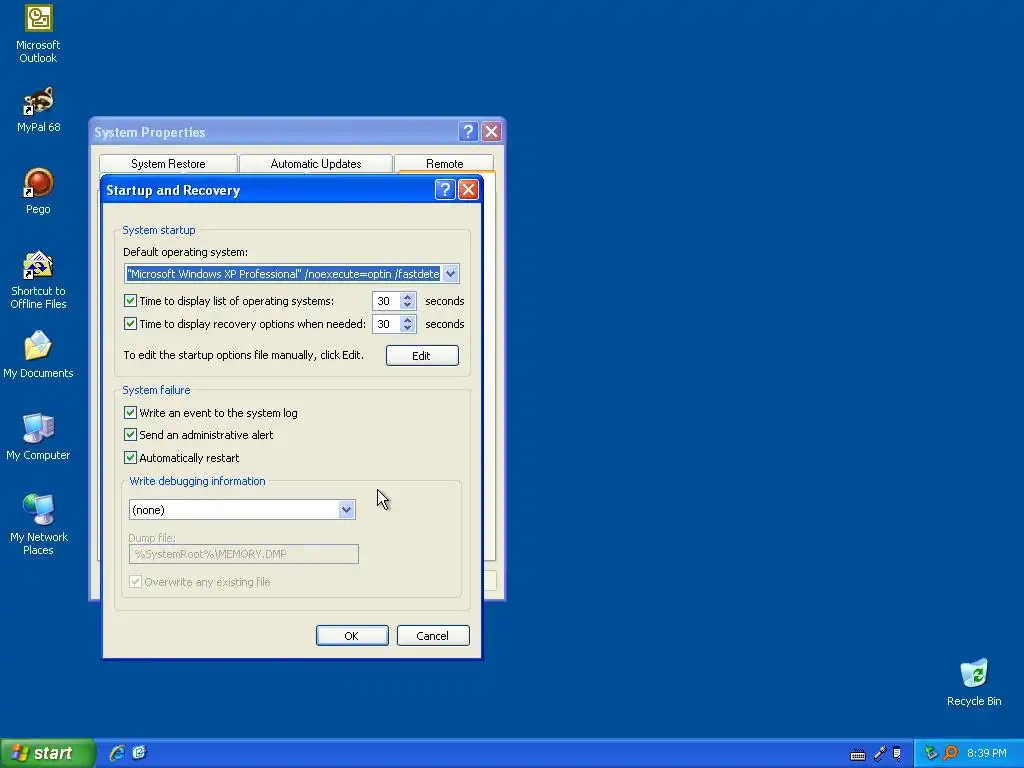Click the Default operating system text box
The image size is (1024, 768).
click(283, 274)
